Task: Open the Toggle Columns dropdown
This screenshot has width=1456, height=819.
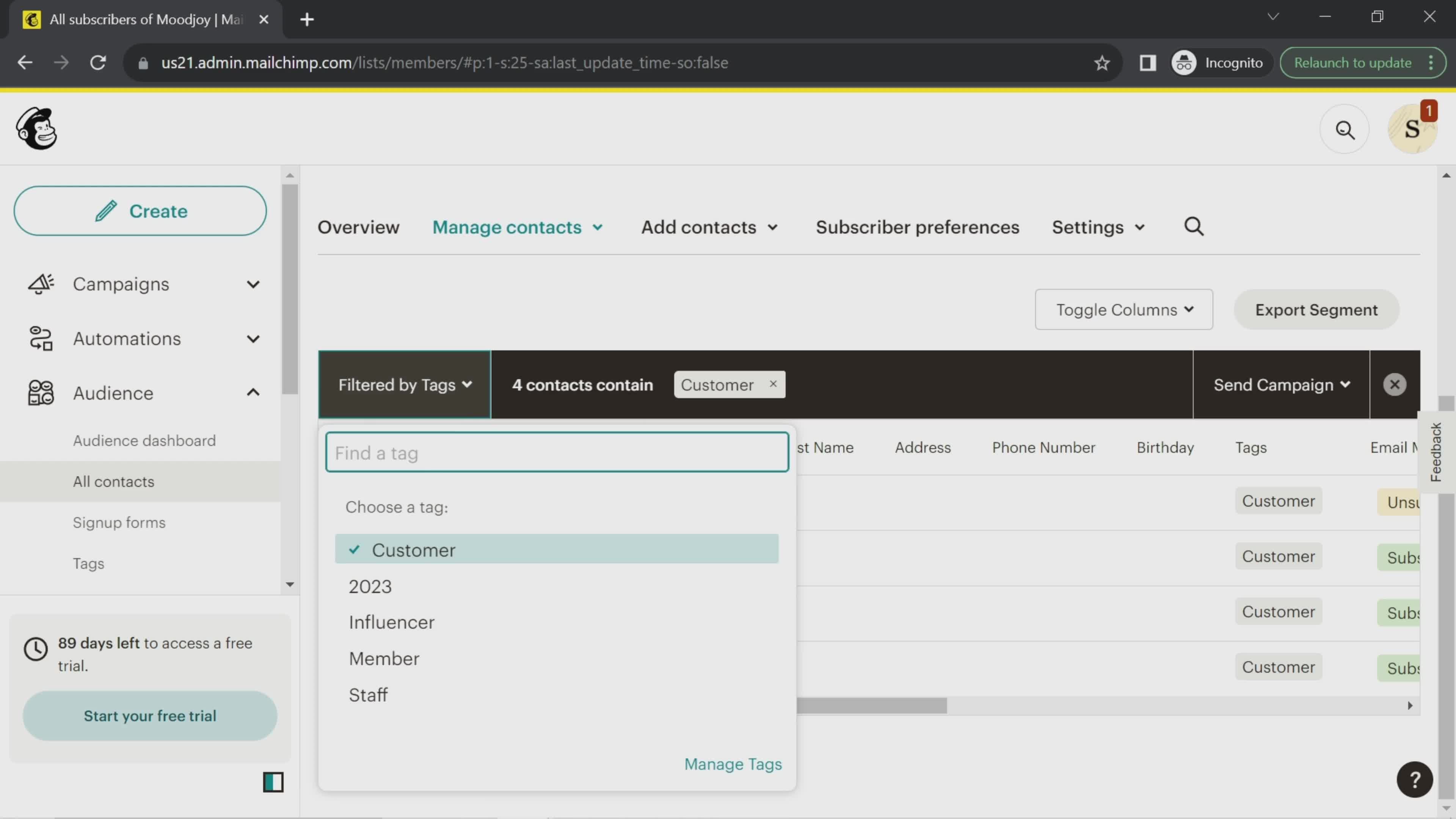Action: (x=1123, y=309)
